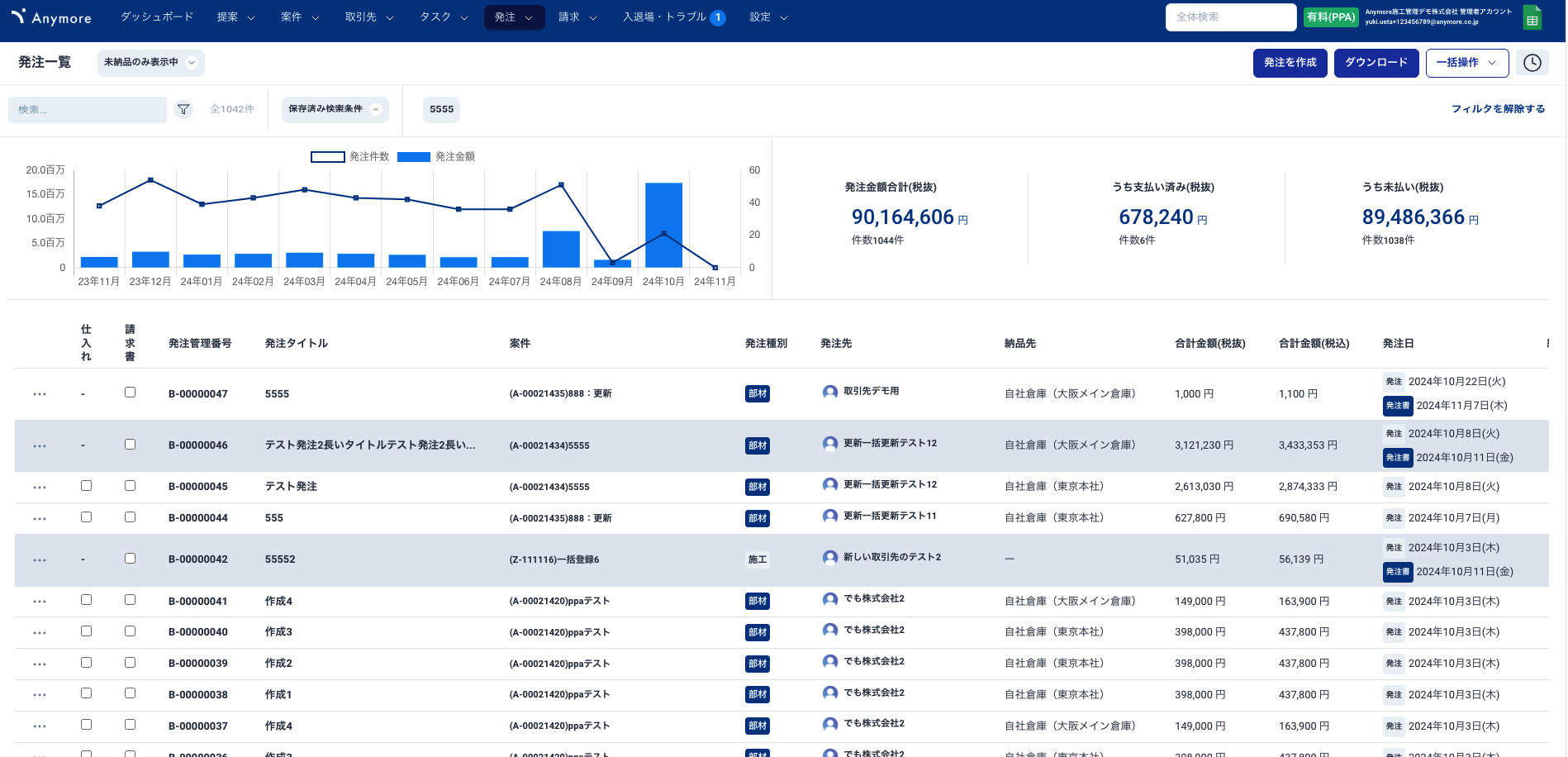The height and width of the screenshot is (757, 1568).
Task: Check 仕入れ checkbox for B-00000041
Action: pyautogui.click(x=86, y=600)
